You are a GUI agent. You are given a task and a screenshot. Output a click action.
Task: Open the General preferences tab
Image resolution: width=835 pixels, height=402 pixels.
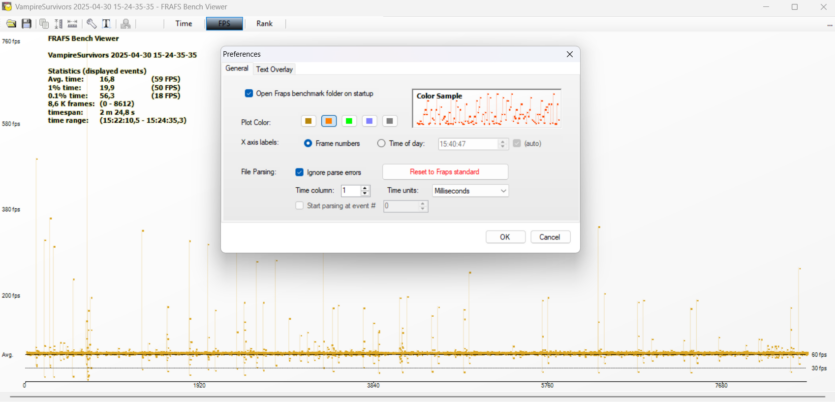tap(236, 69)
